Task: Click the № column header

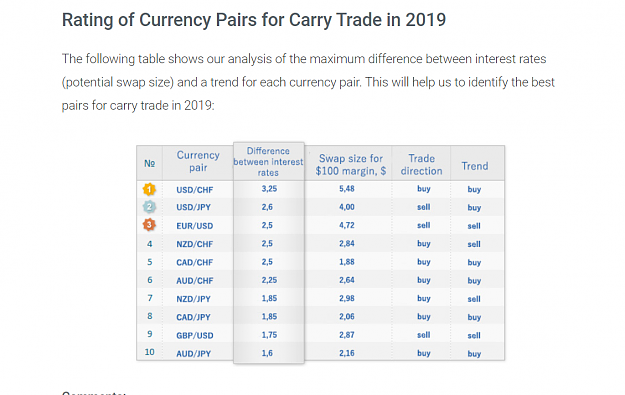Action: 149,163
